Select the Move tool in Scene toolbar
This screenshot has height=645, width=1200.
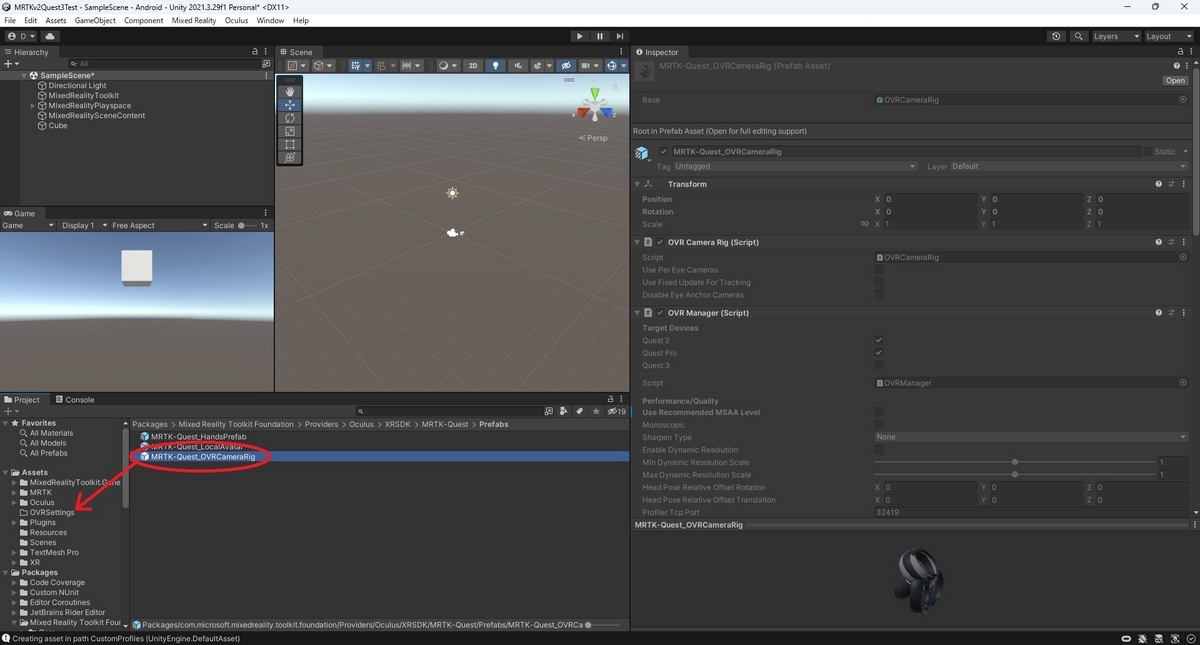(x=290, y=105)
